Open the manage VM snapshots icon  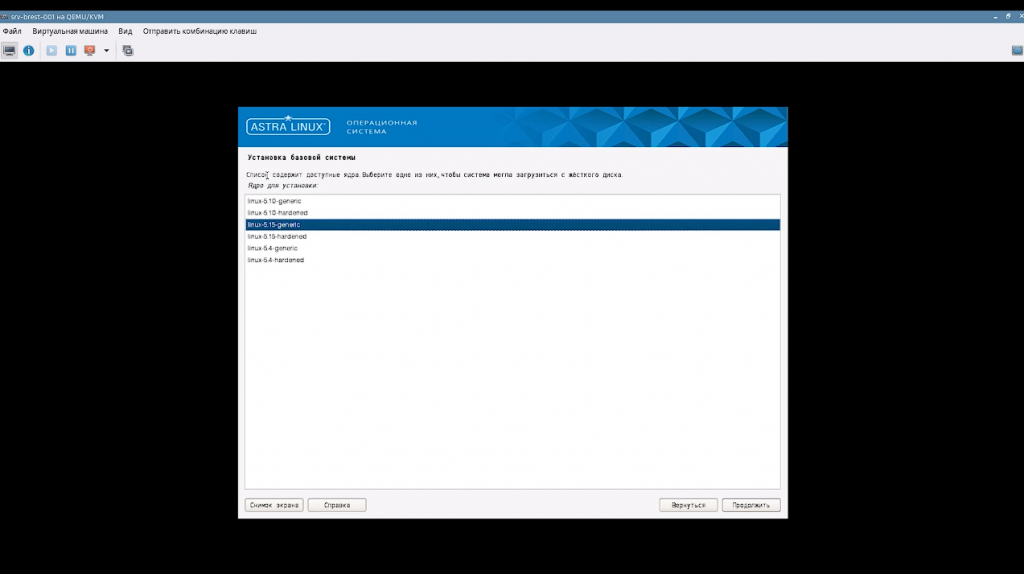point(128,50)
